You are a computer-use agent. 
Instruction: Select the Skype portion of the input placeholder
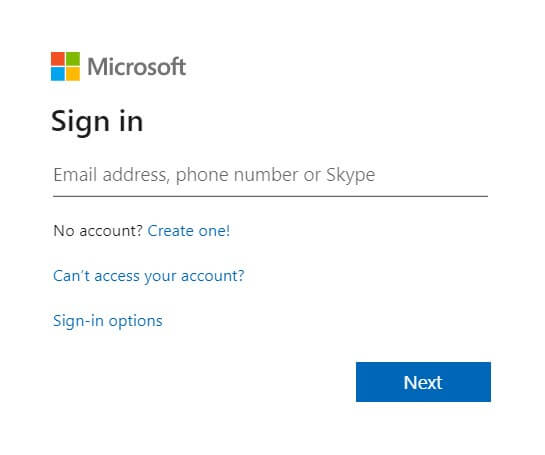click(x=351, y=175)
